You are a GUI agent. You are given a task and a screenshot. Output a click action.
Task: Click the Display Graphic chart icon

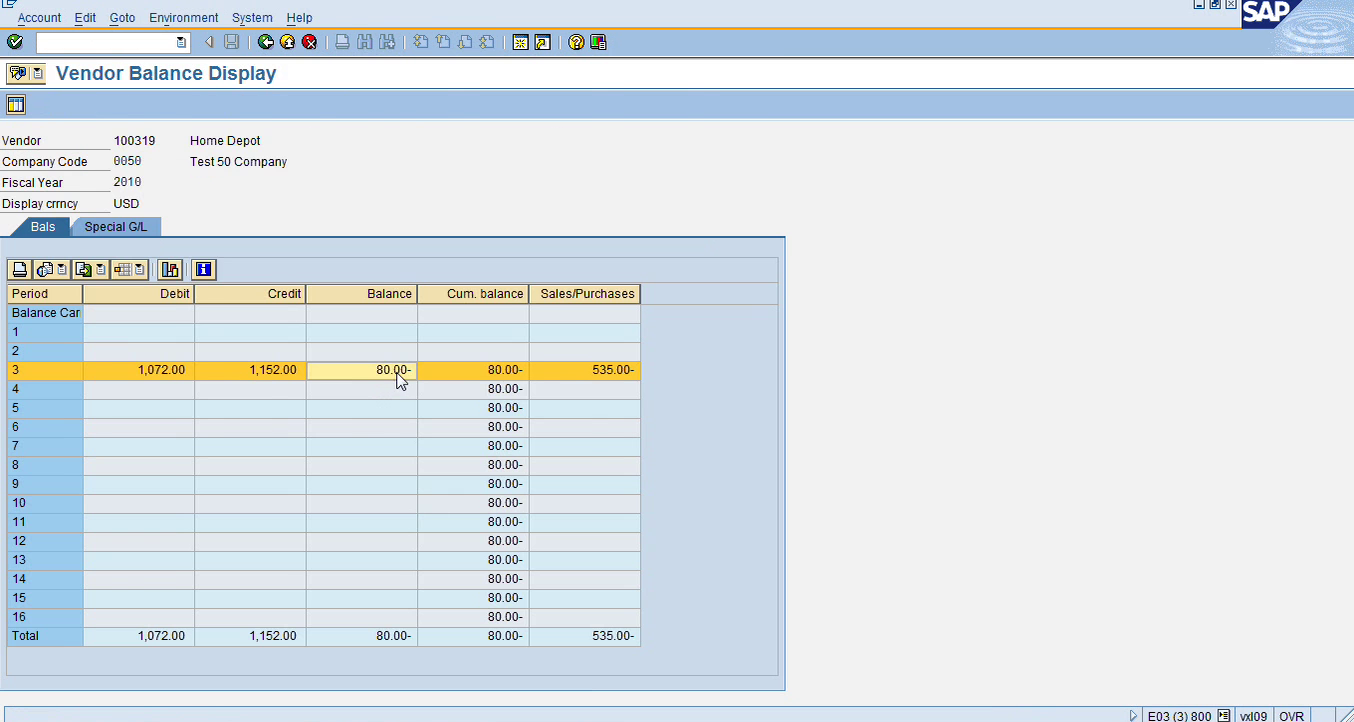(x=170, y=269)
